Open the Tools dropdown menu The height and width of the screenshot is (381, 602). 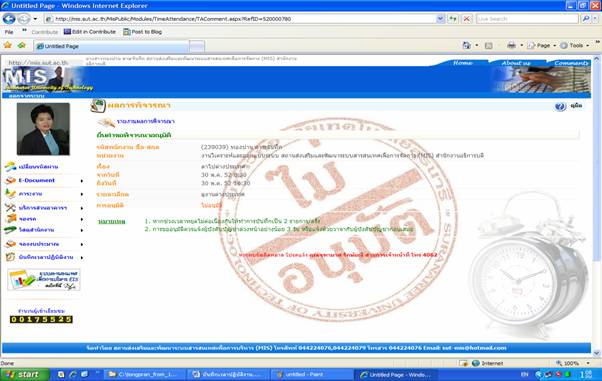point(575,45)
